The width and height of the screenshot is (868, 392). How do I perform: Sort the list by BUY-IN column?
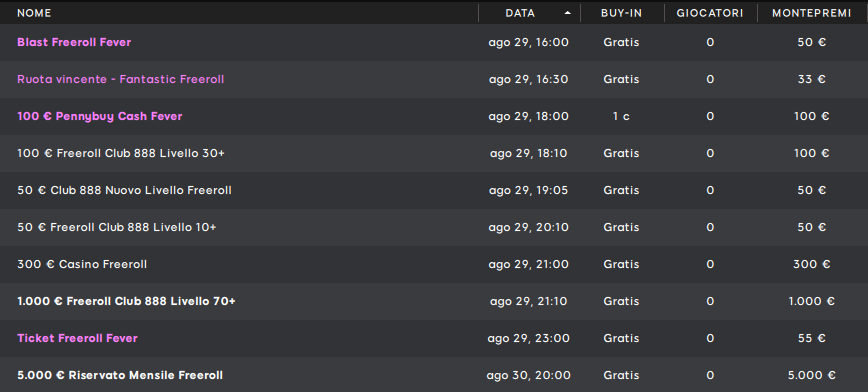(x=622, y=13)
